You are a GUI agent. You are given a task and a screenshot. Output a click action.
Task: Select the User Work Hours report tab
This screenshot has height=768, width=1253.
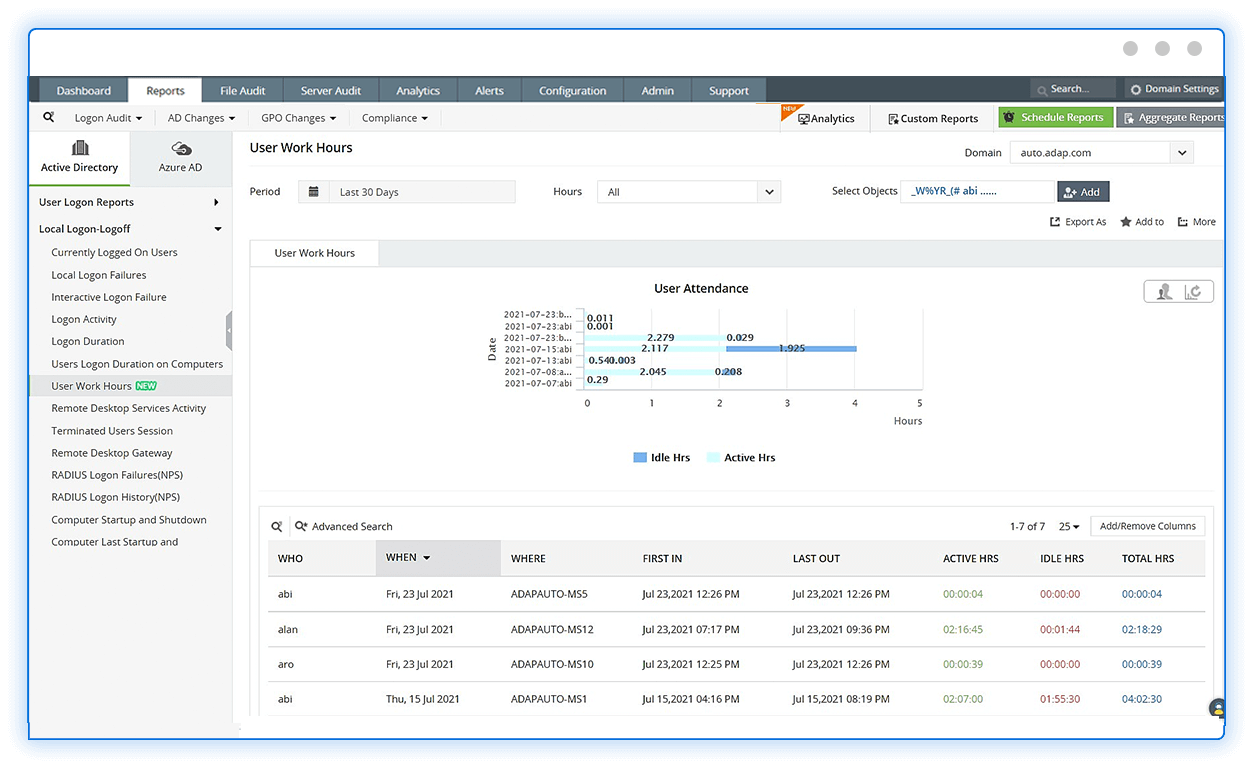point(314,253)
